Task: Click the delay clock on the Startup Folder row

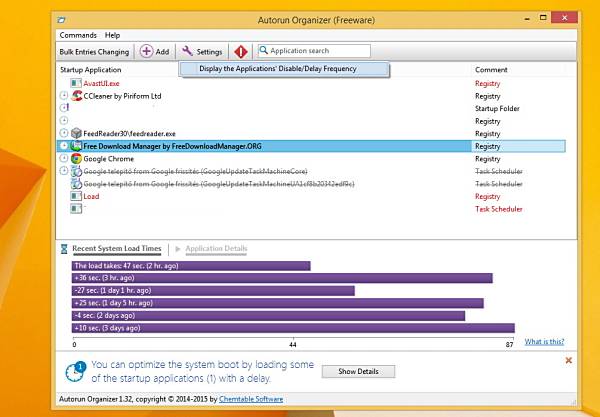Action: tap(64, 108)
